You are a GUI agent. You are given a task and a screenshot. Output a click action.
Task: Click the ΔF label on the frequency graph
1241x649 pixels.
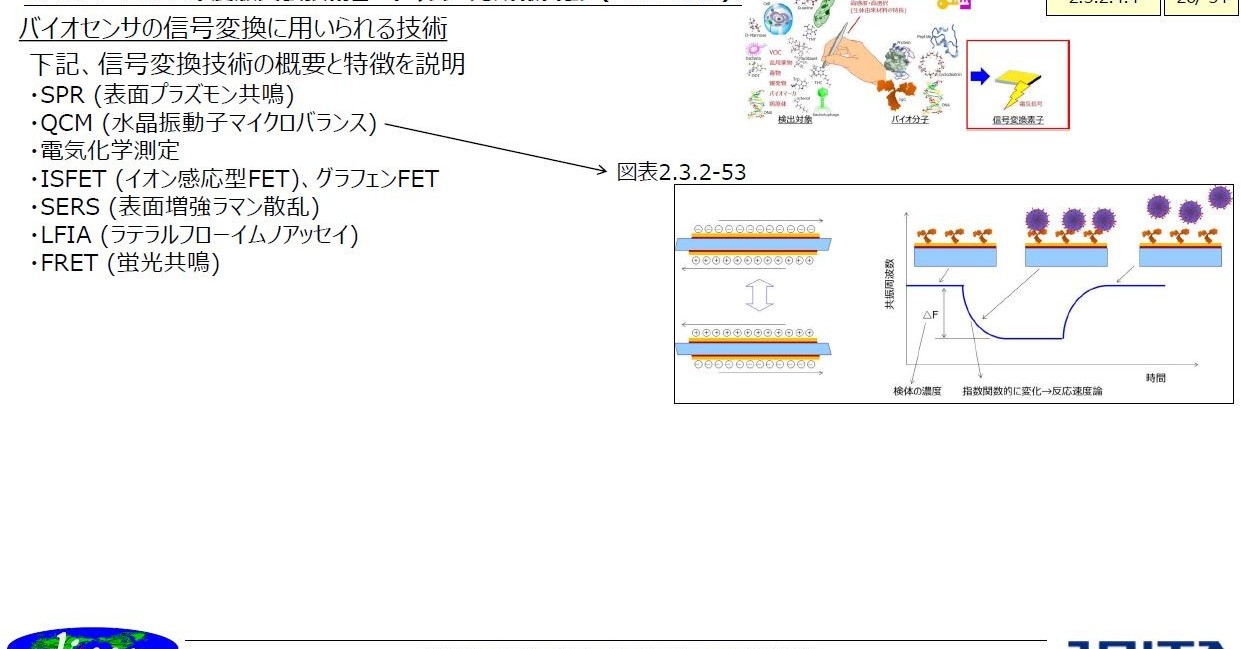click(x=930, y=314)
